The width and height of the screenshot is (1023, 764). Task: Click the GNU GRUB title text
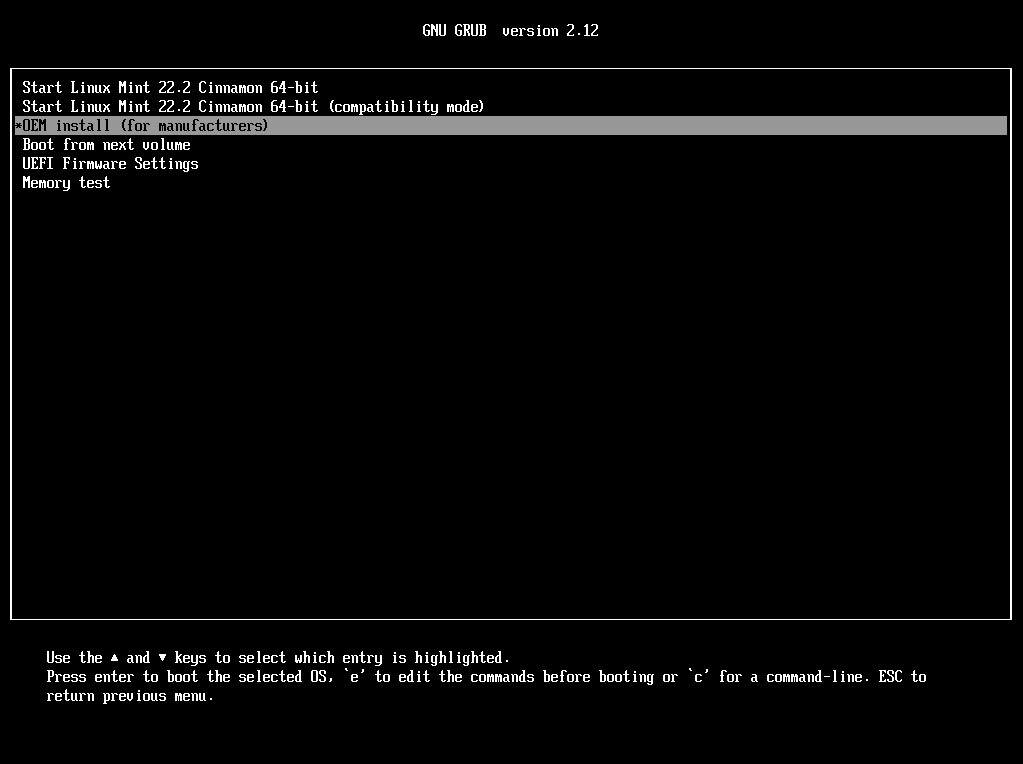coord(454,31)
